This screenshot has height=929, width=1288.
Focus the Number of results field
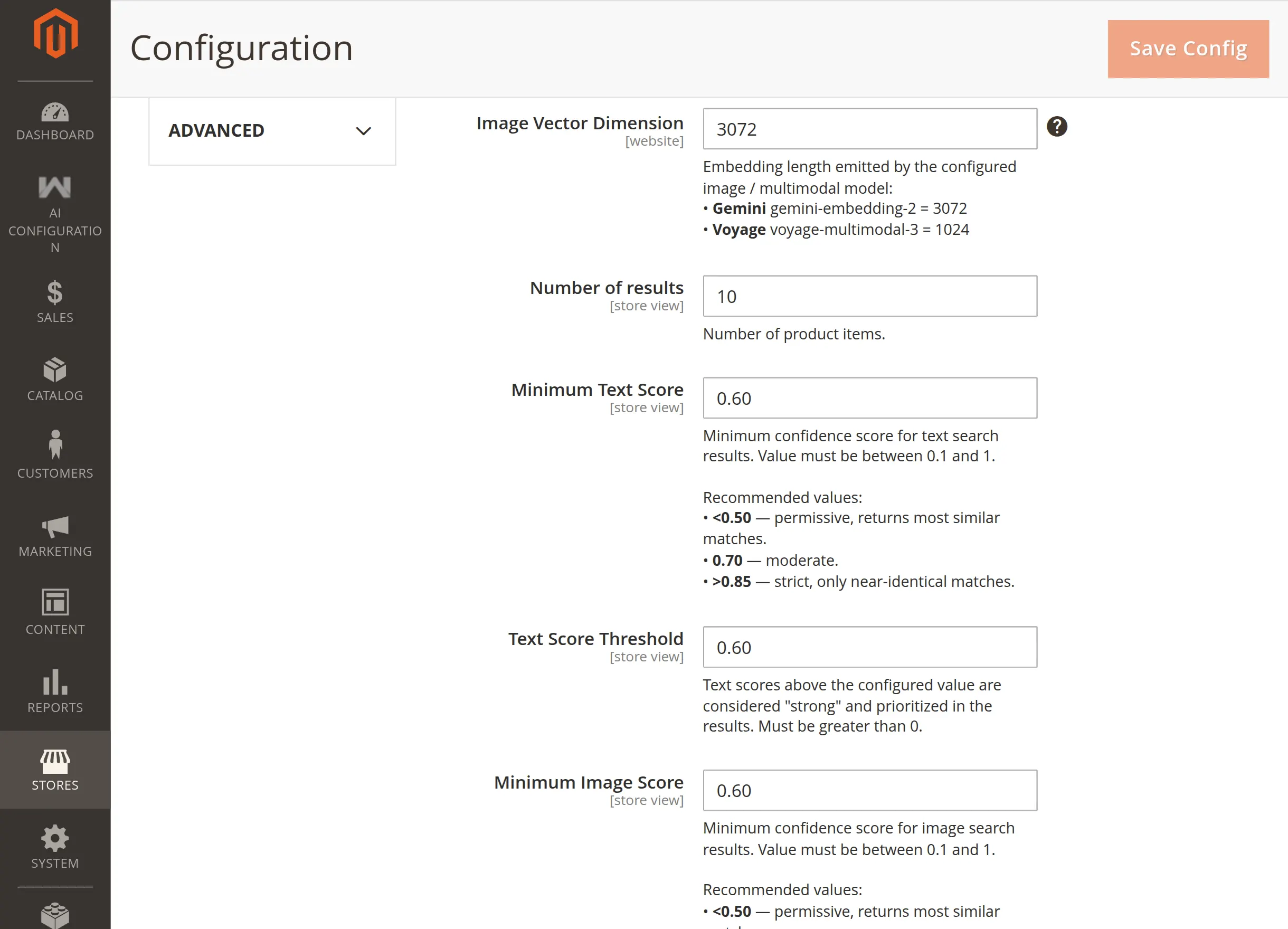(x=869, y=297)
